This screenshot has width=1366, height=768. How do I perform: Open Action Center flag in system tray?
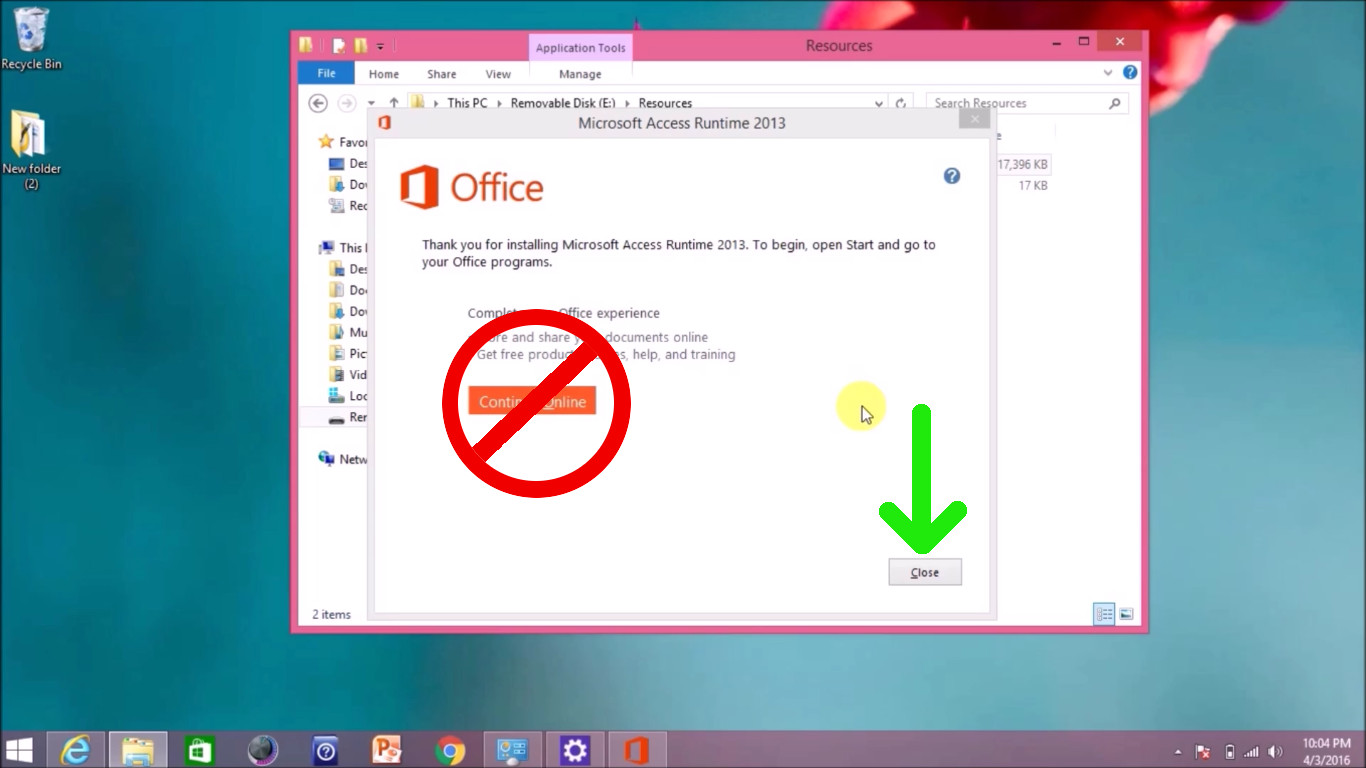[x=1204, y=752]
